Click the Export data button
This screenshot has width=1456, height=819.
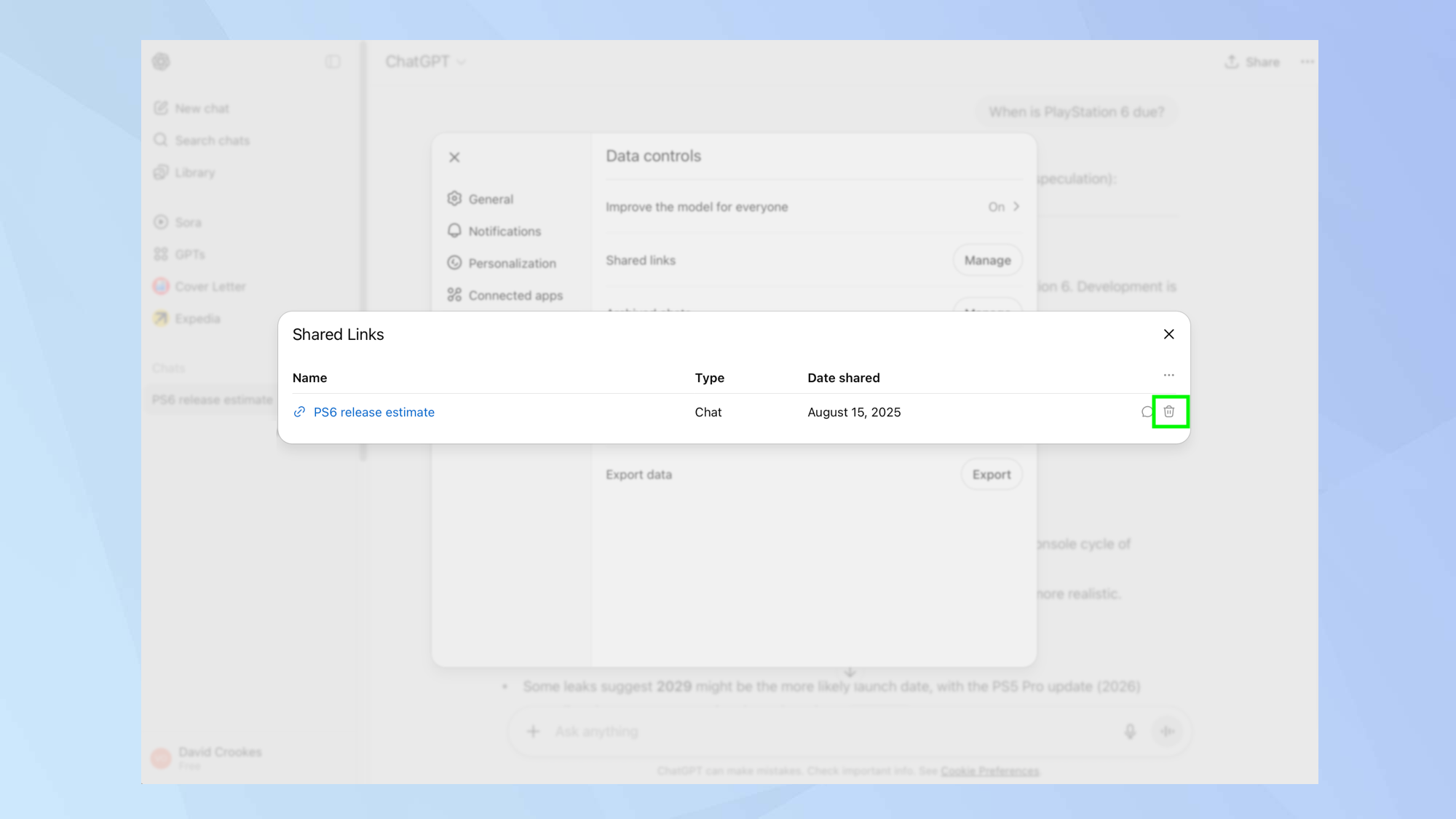991,474
